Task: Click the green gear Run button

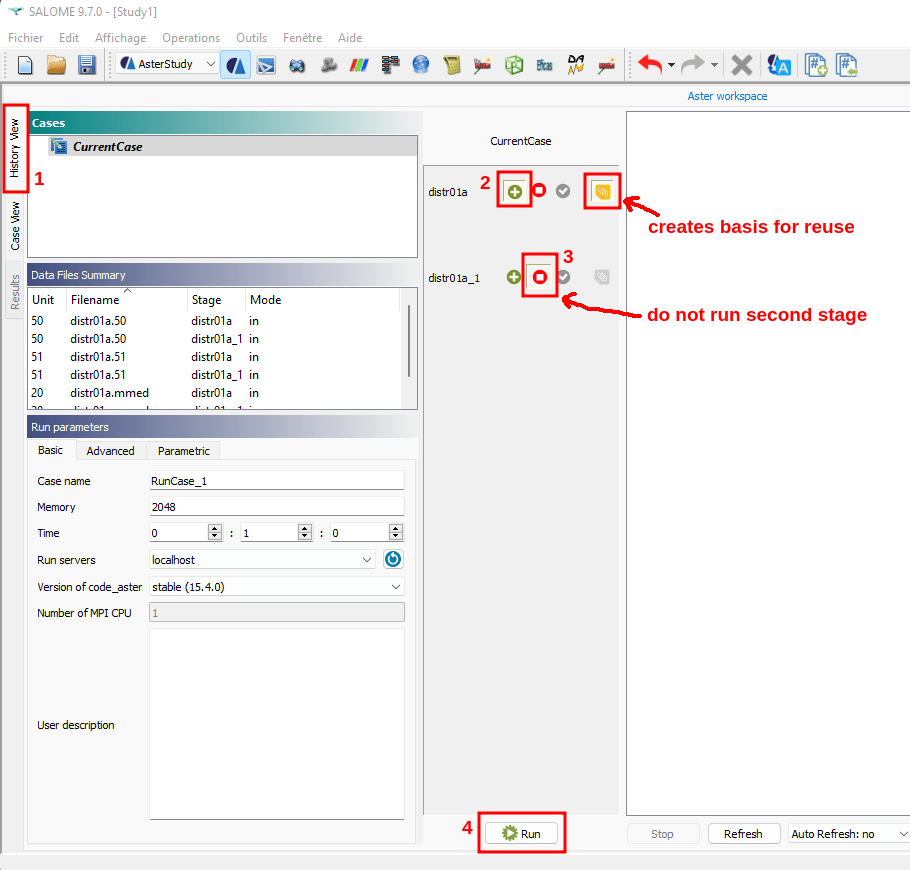Action: [522, 833]
